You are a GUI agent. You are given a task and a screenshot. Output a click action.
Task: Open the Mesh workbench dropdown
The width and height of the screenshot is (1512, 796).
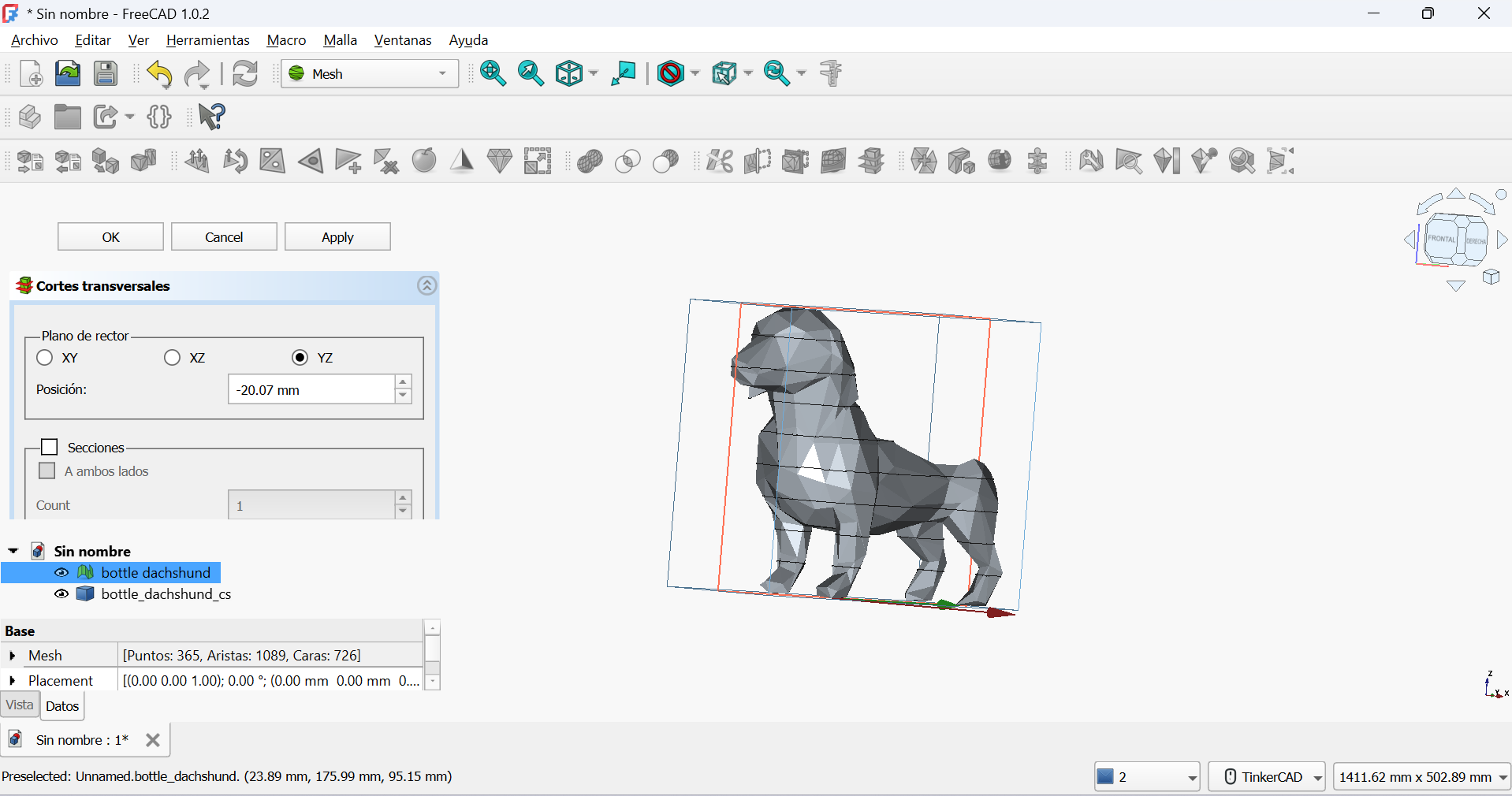(370, 74)
